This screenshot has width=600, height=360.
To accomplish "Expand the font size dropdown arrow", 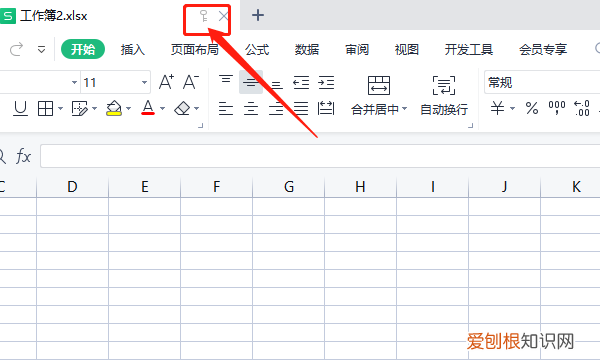I will click(144, 82).
